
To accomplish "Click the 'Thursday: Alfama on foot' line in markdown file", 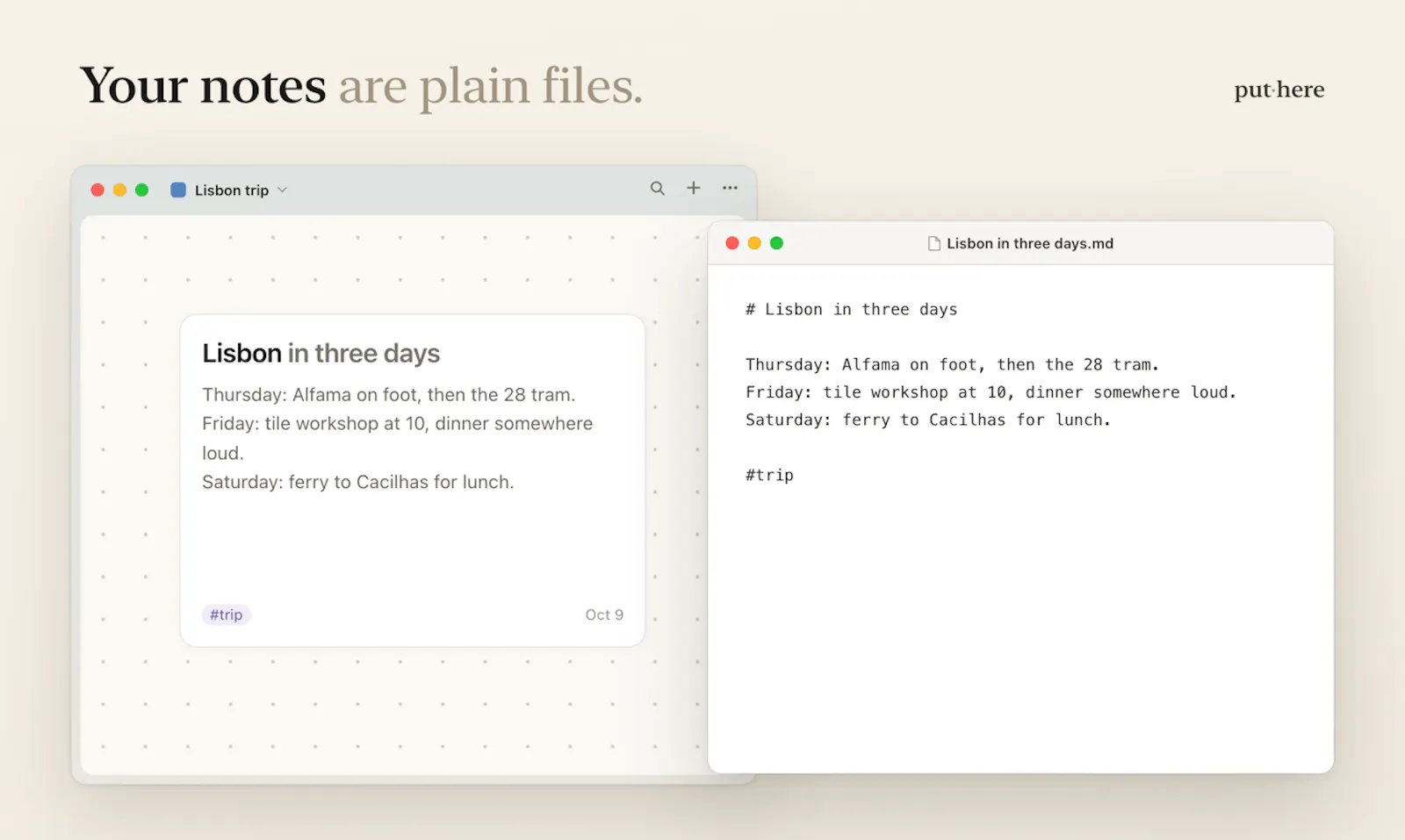I will pyautogui.click(x=953, y=364).
